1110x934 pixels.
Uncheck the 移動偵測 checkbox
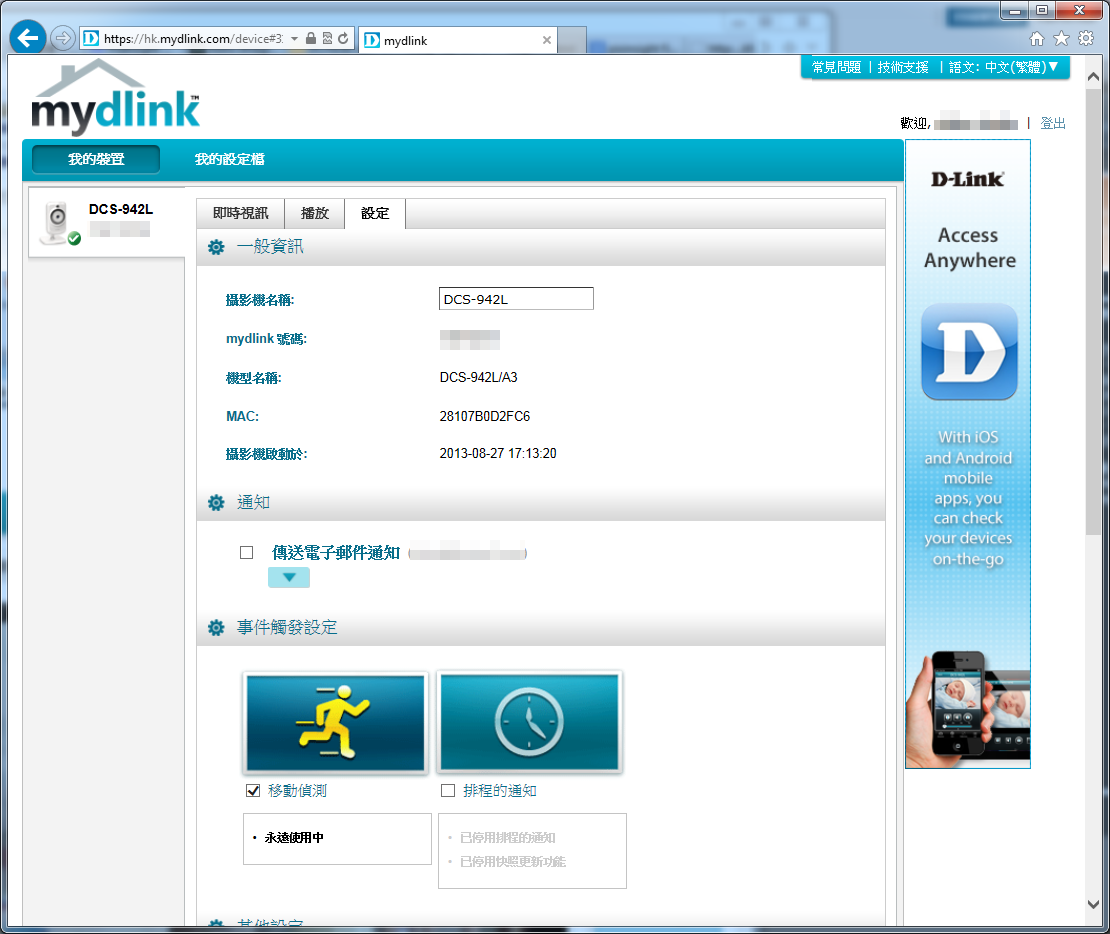click(x=253, y=791)
